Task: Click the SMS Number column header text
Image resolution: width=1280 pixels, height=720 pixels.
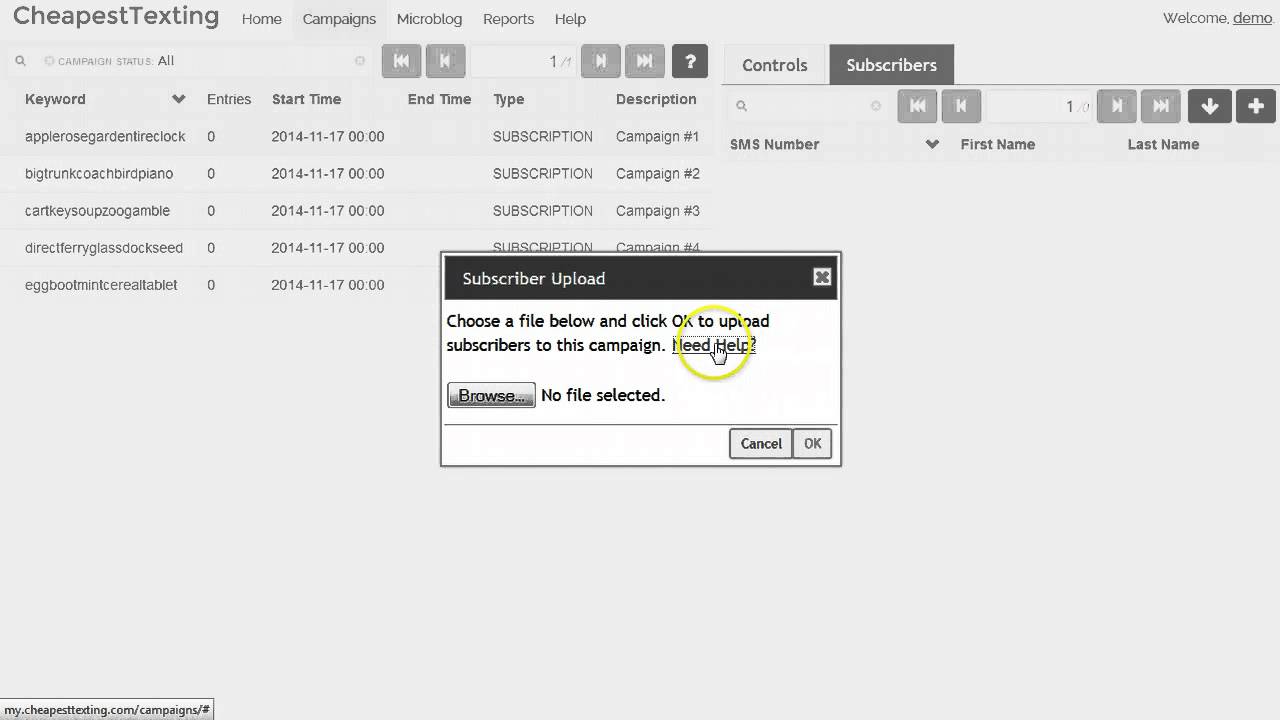Action: [774, 144]
